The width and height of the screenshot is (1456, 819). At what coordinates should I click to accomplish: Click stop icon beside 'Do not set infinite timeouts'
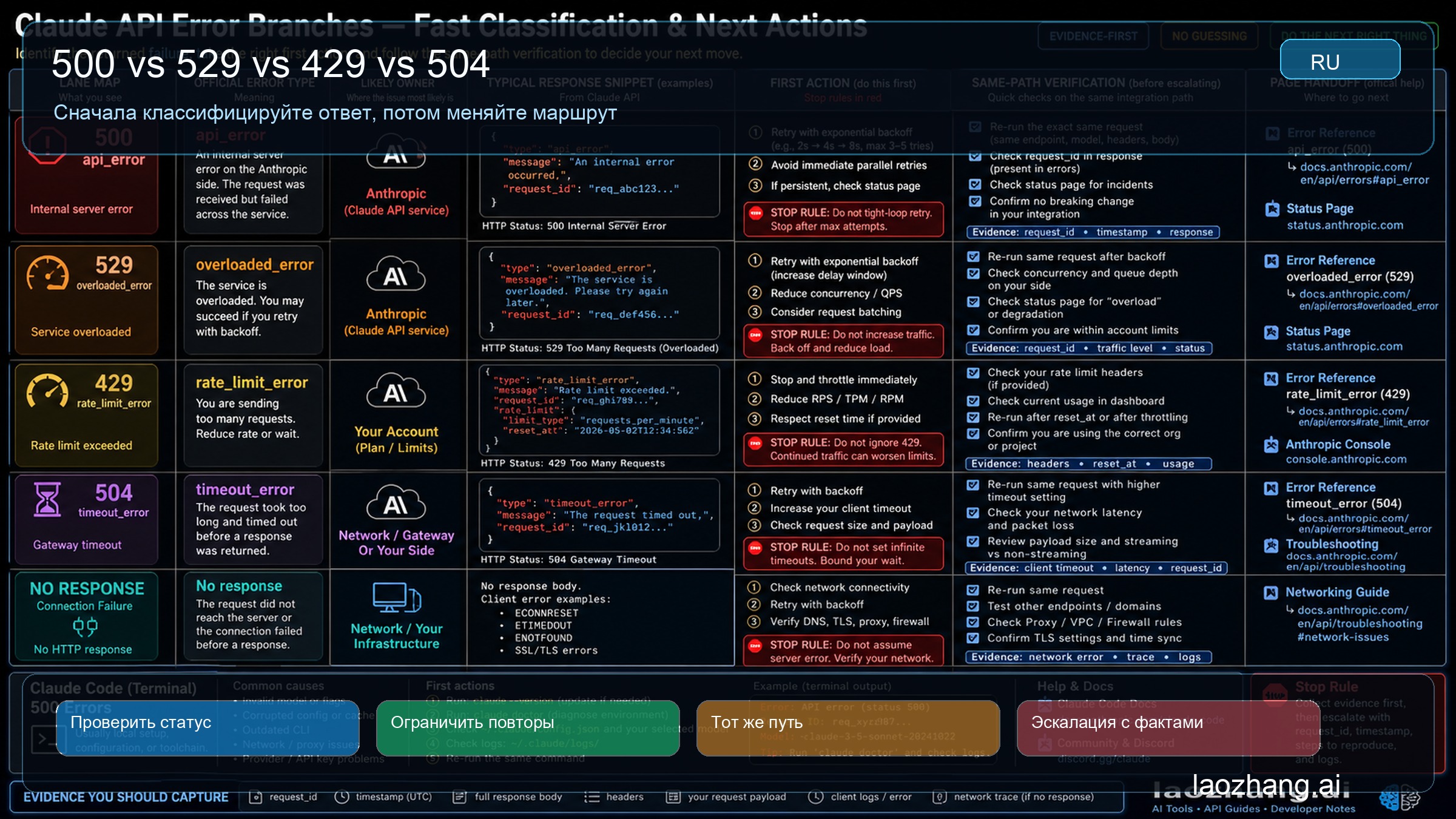coord(755,547)
